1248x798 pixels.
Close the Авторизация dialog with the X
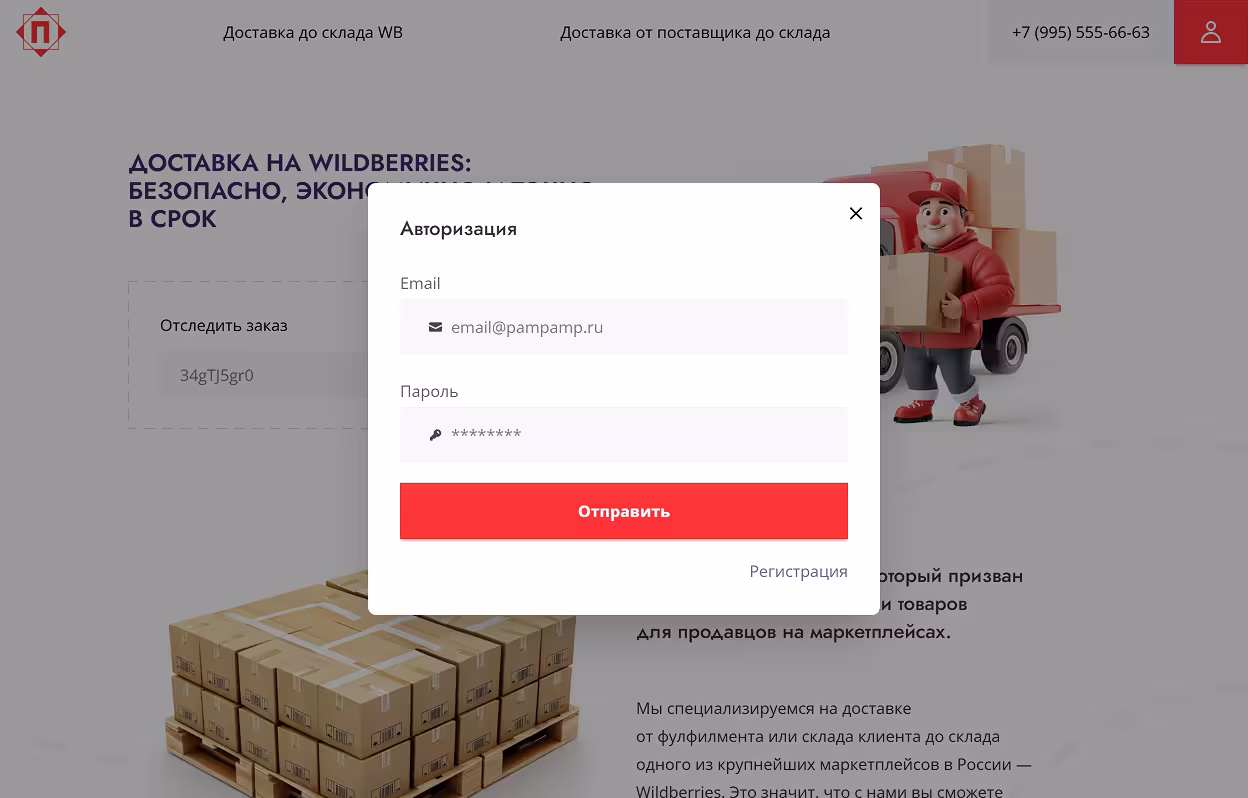(x=856, y=213)
